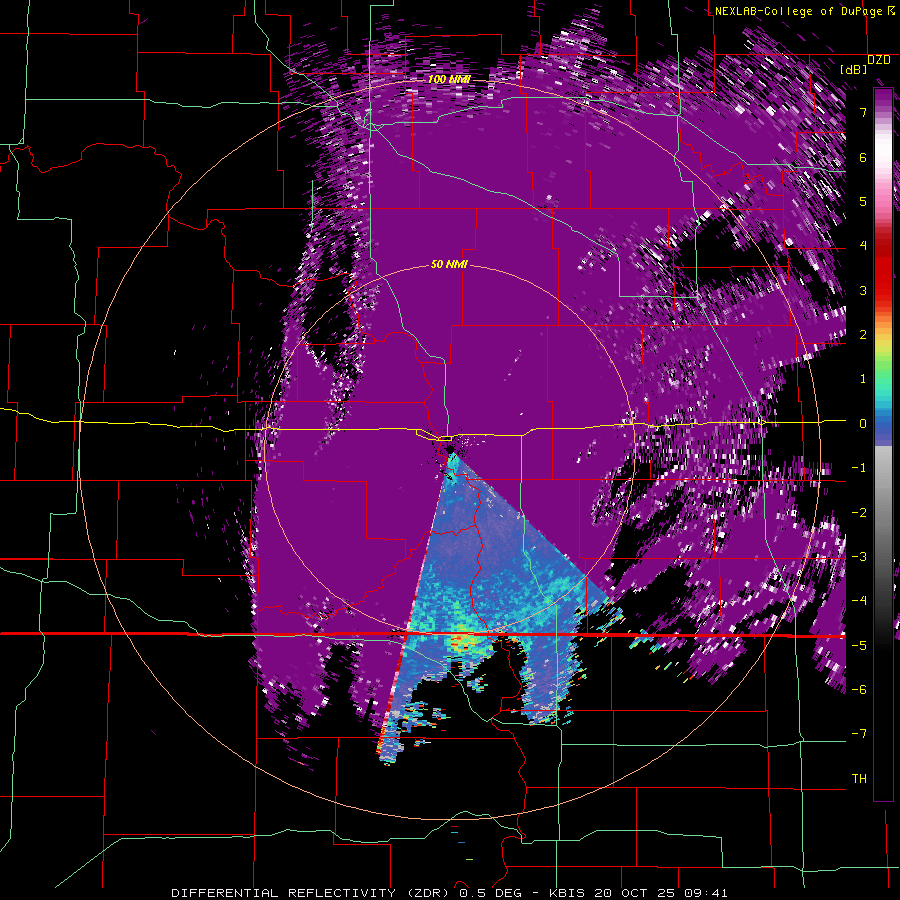
Task: Click the 1 value on the color scale
Action: tap(863, 379)
